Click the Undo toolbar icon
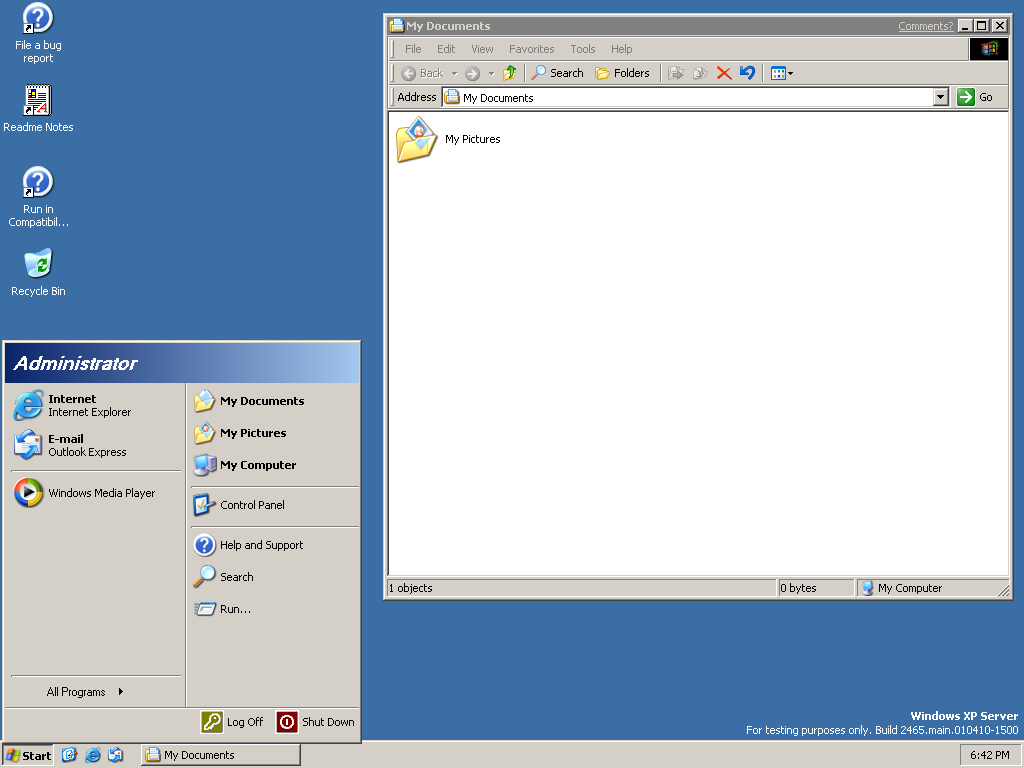Screen dimensions: 1024x768 [x=747, y=73]
